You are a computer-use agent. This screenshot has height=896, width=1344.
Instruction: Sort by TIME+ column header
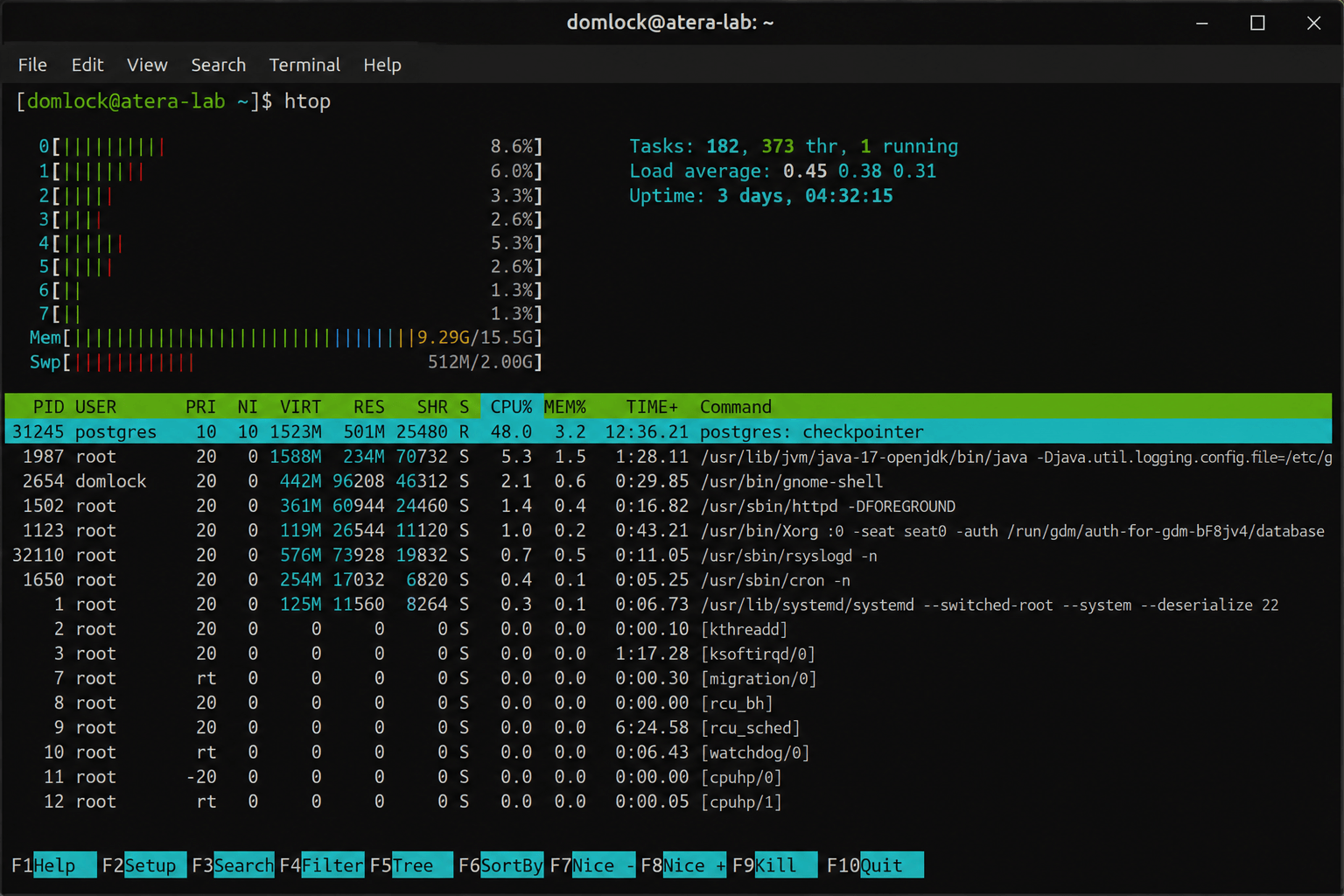click(652, 407)
